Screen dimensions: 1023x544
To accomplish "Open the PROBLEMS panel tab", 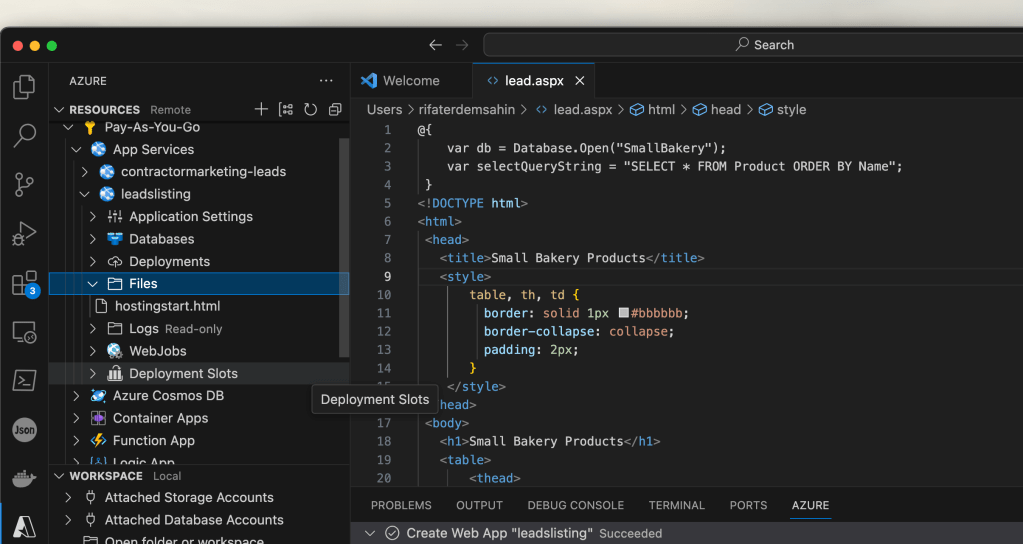I will (401, 506).
